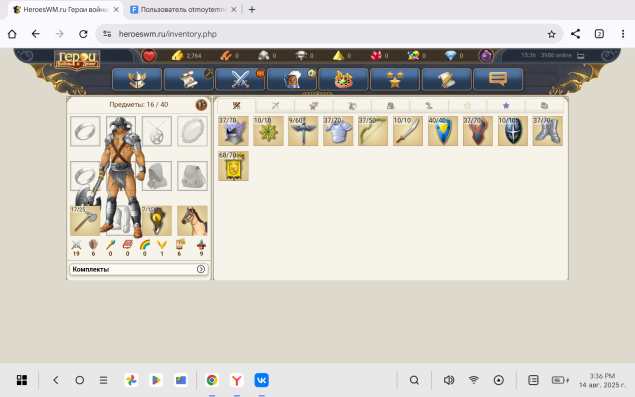Open the tavern beer mug menu
This screenshot has width=635, height=397.
292,79
